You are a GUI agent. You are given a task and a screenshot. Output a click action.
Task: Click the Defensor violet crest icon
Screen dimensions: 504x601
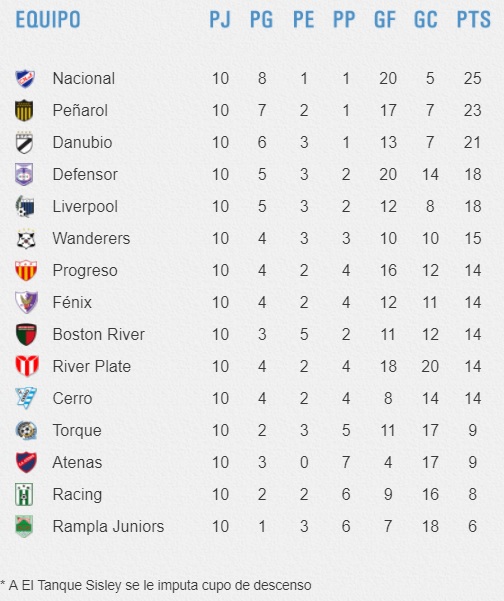pos(24,174)
